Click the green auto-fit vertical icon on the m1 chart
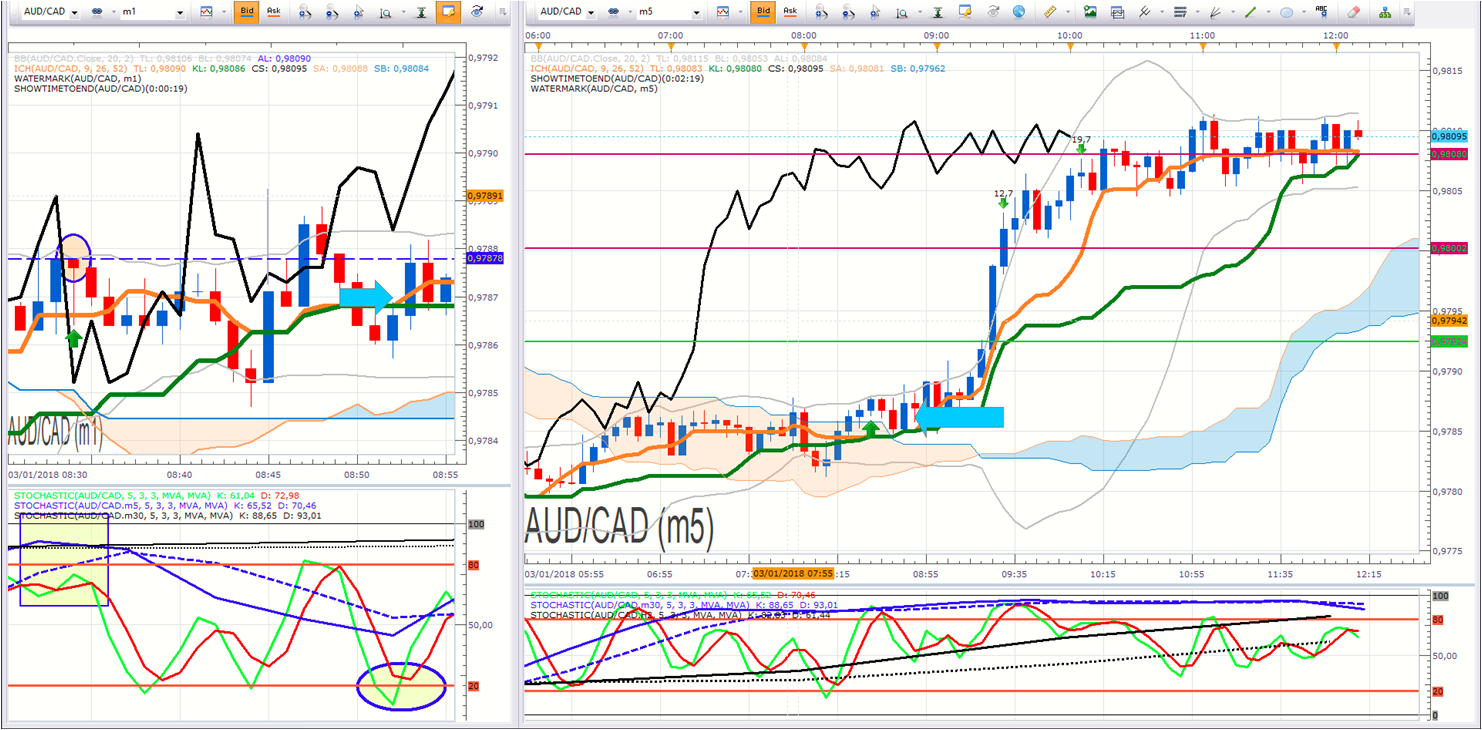Image resolution: width=1482 pixels, height=730 pixels. 421,12
